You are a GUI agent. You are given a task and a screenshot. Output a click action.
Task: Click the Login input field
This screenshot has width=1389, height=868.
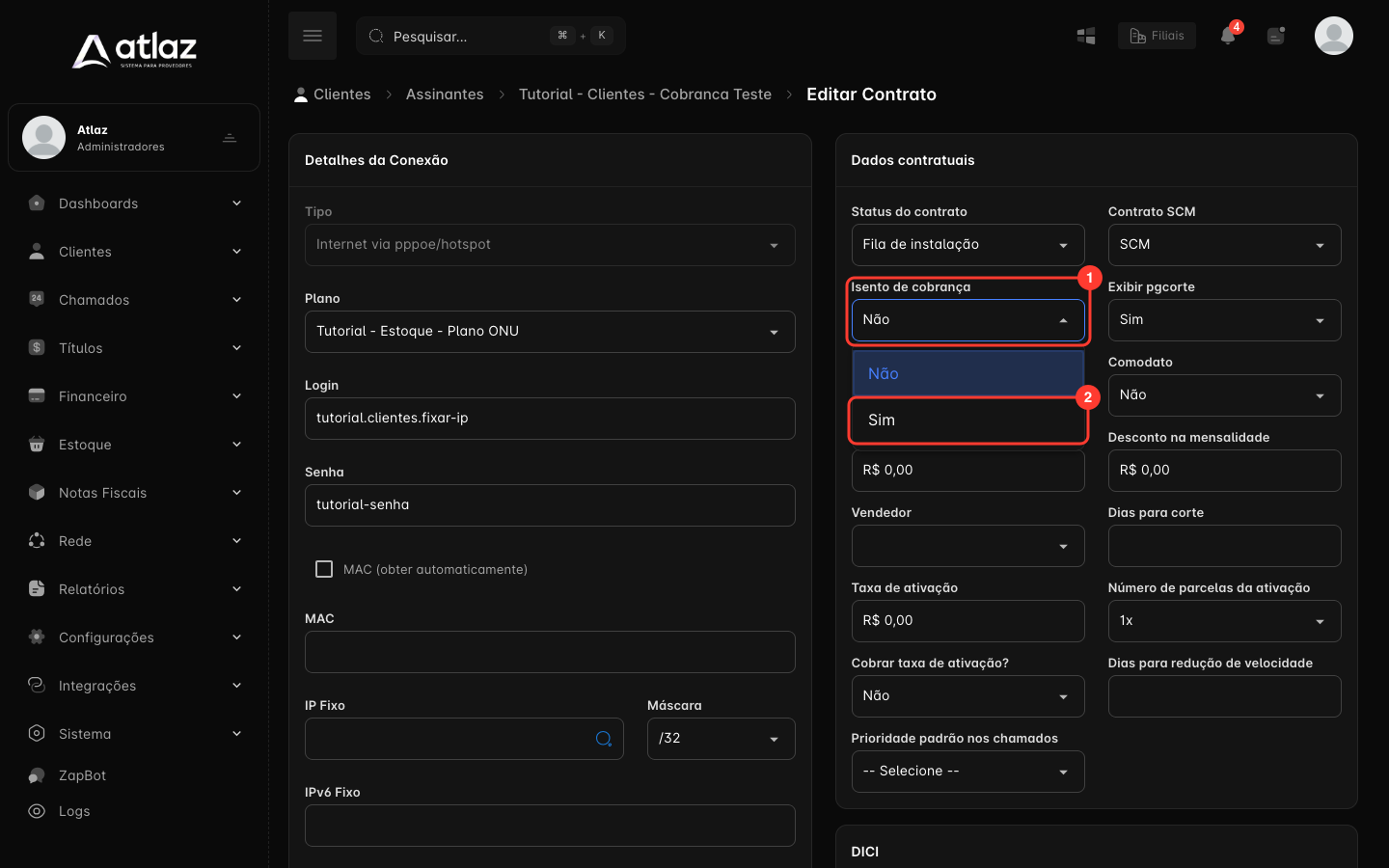pos(550,419)
